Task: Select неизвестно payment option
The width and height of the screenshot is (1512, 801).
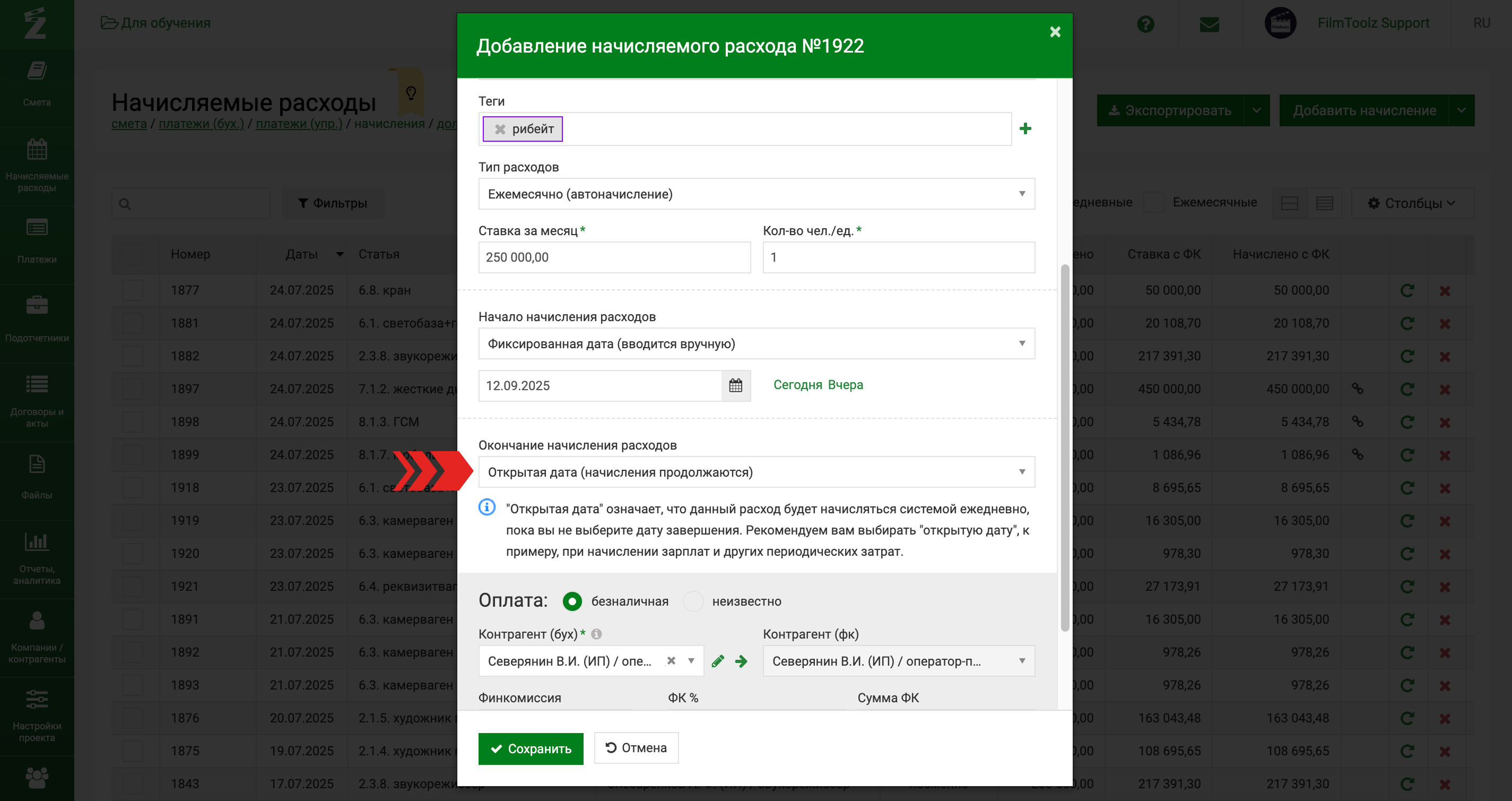Action: point(693,601)
